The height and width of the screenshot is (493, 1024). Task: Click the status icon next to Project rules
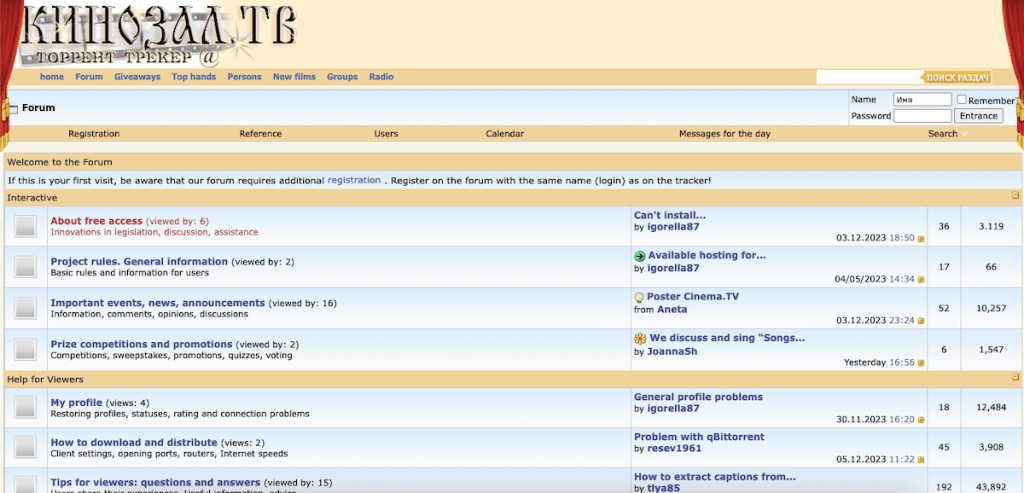tap(26, 267)
